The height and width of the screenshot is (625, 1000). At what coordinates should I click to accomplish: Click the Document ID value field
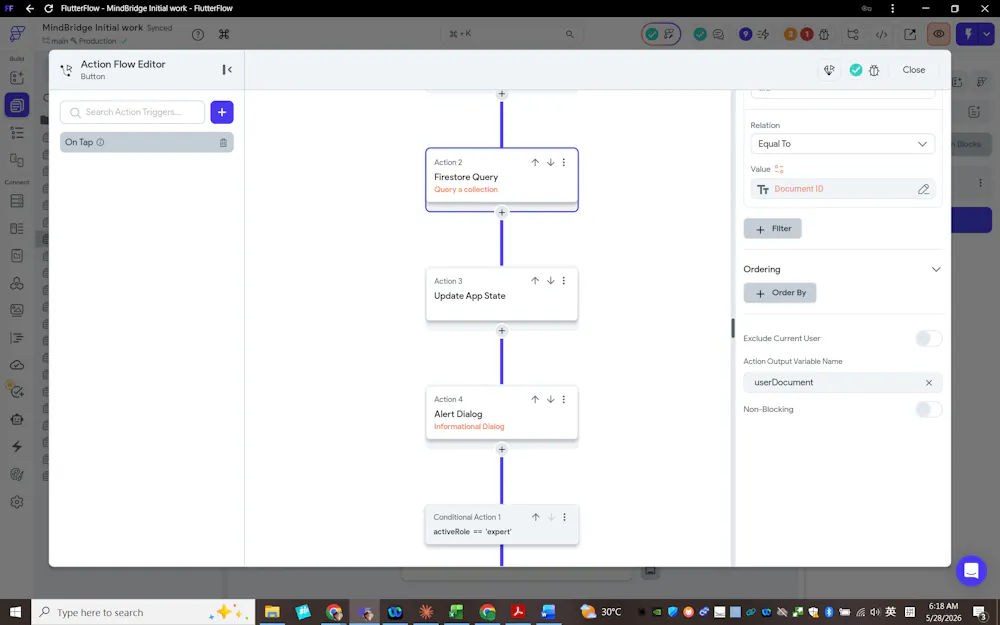[x=842, y=189]
